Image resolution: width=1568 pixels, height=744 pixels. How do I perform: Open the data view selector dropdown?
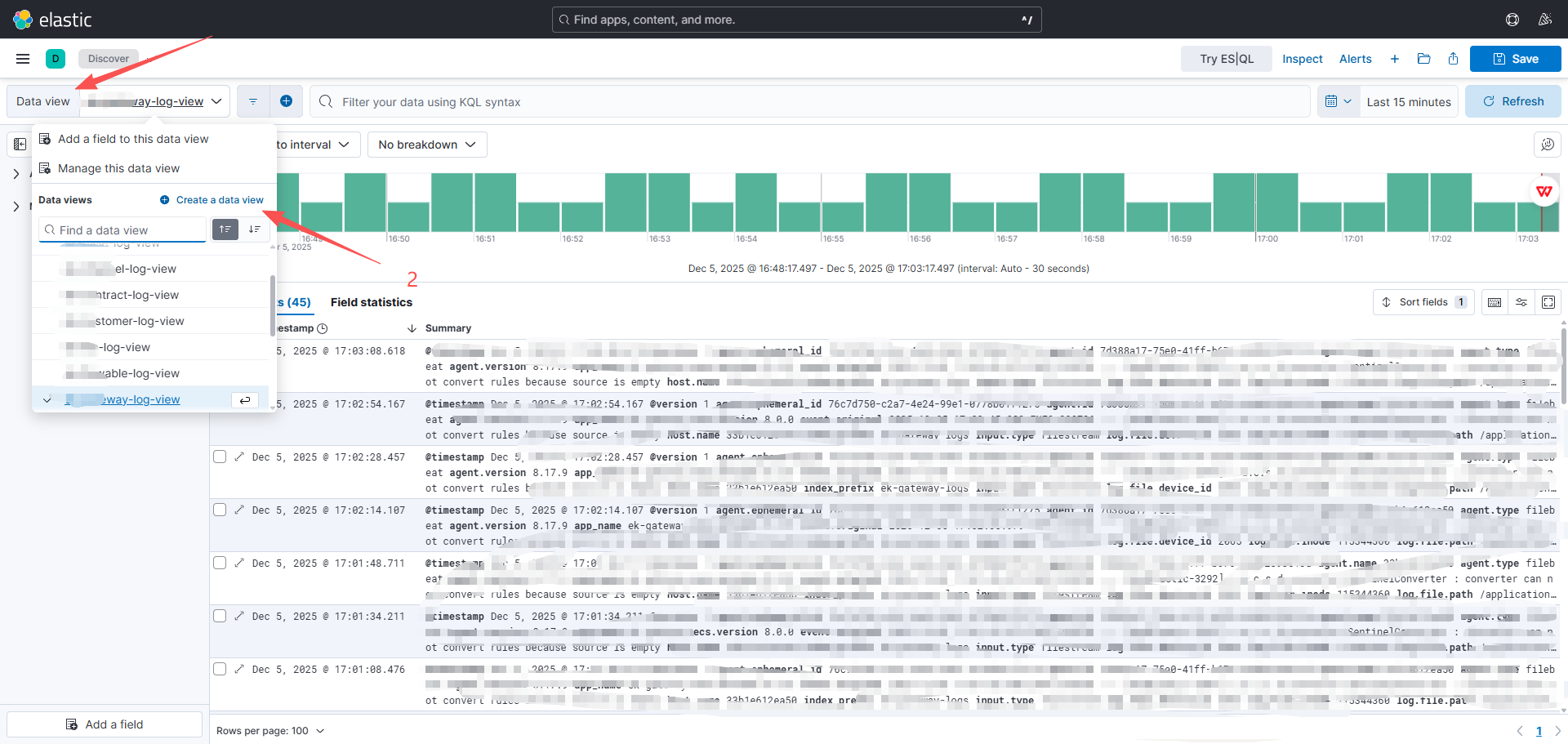[154, 101]
